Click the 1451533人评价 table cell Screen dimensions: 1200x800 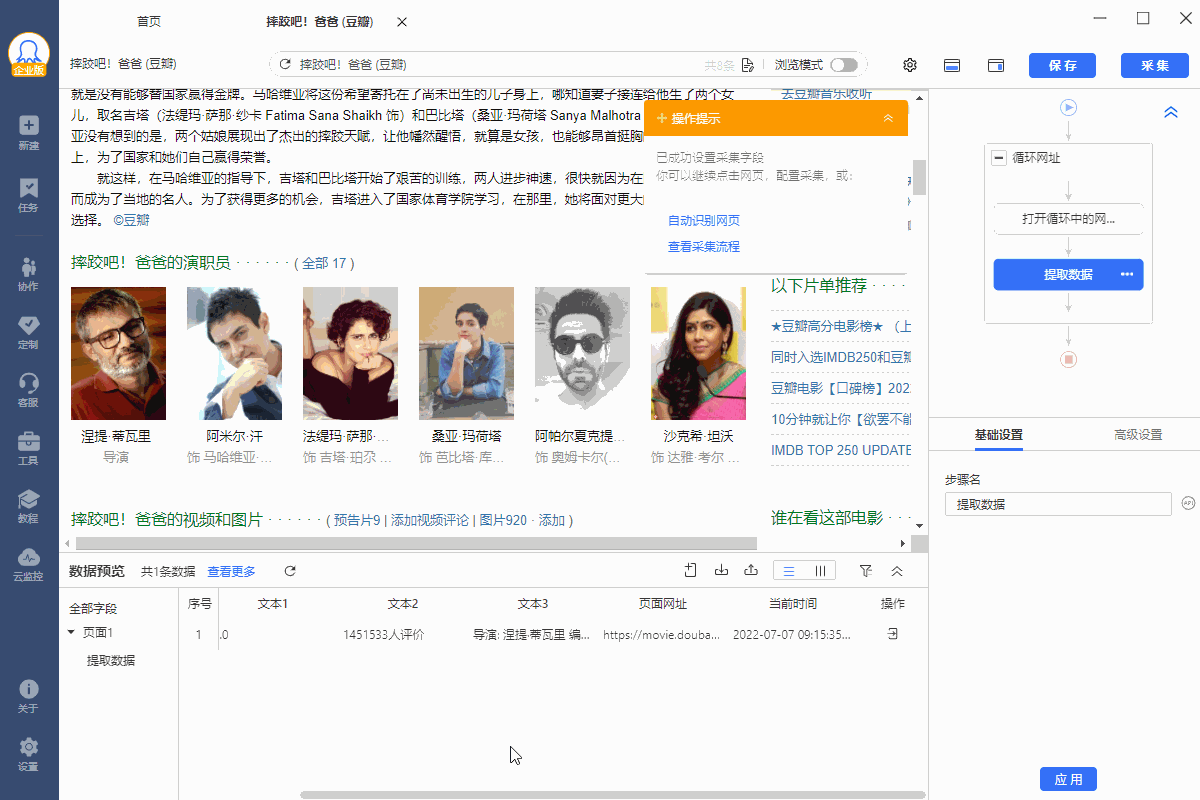(x=384, y=634)
